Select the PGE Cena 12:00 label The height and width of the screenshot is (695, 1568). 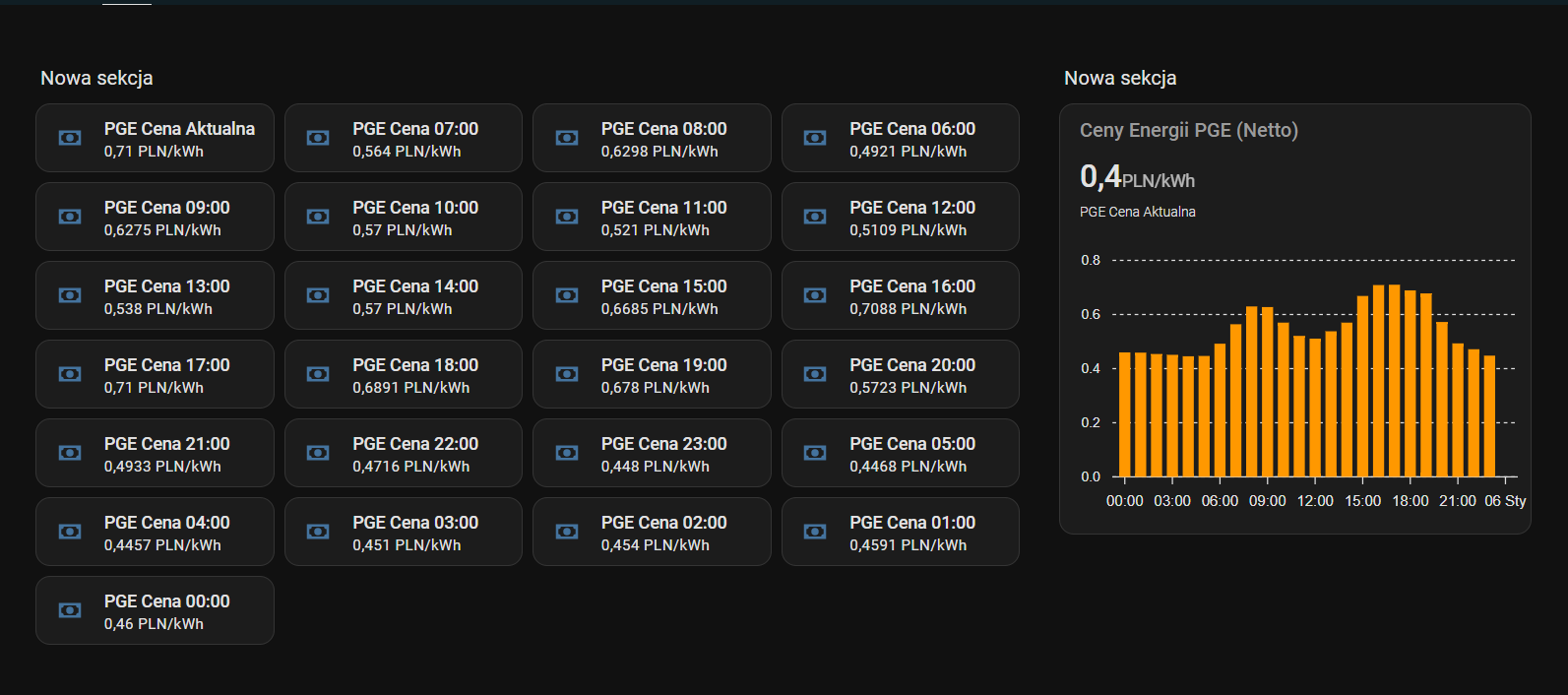tap(912, 208)
